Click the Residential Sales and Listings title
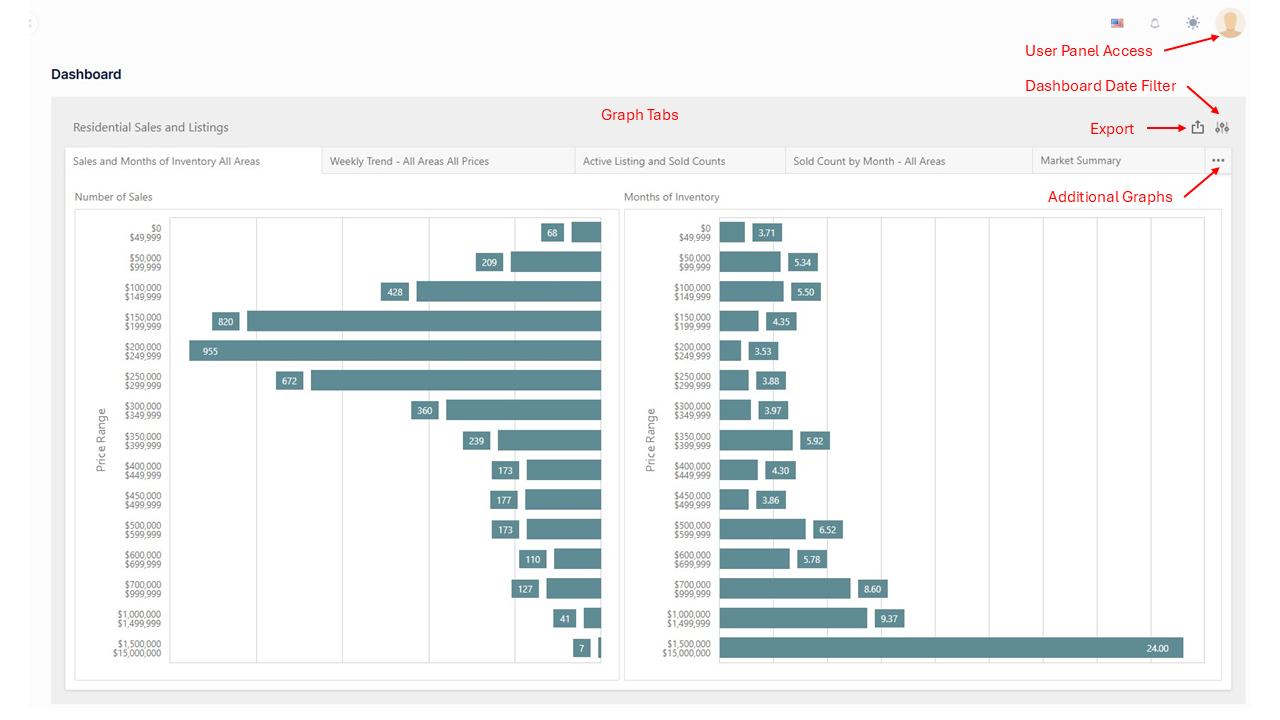 click(151, 127)
